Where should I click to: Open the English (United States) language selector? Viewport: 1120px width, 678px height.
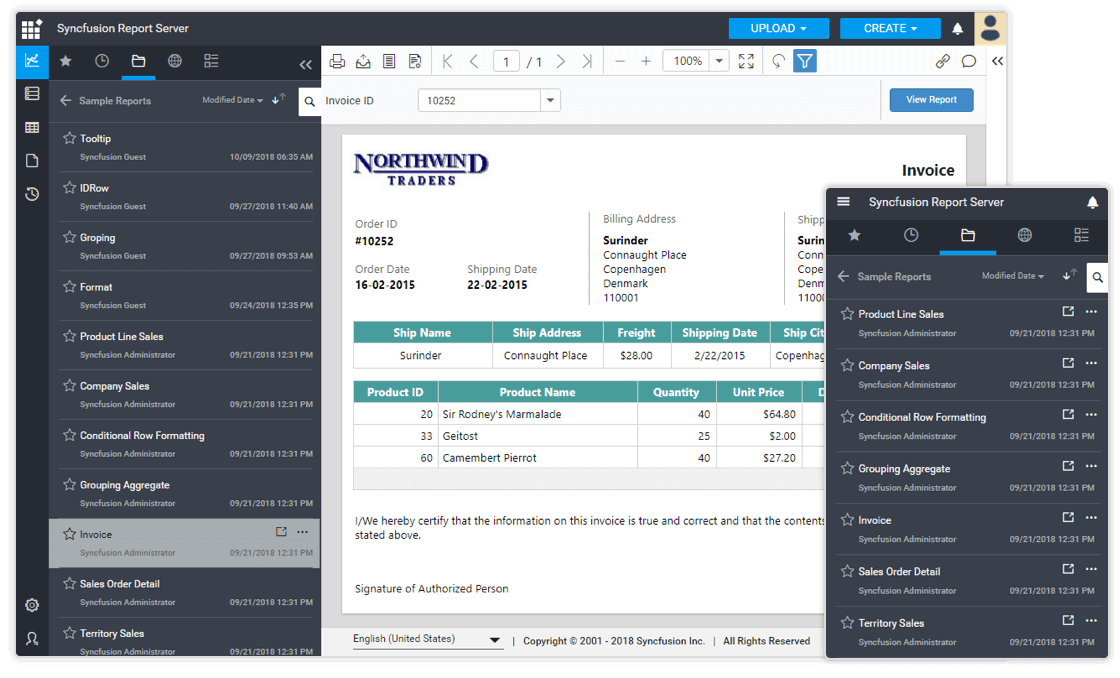[x=428, y=639]
